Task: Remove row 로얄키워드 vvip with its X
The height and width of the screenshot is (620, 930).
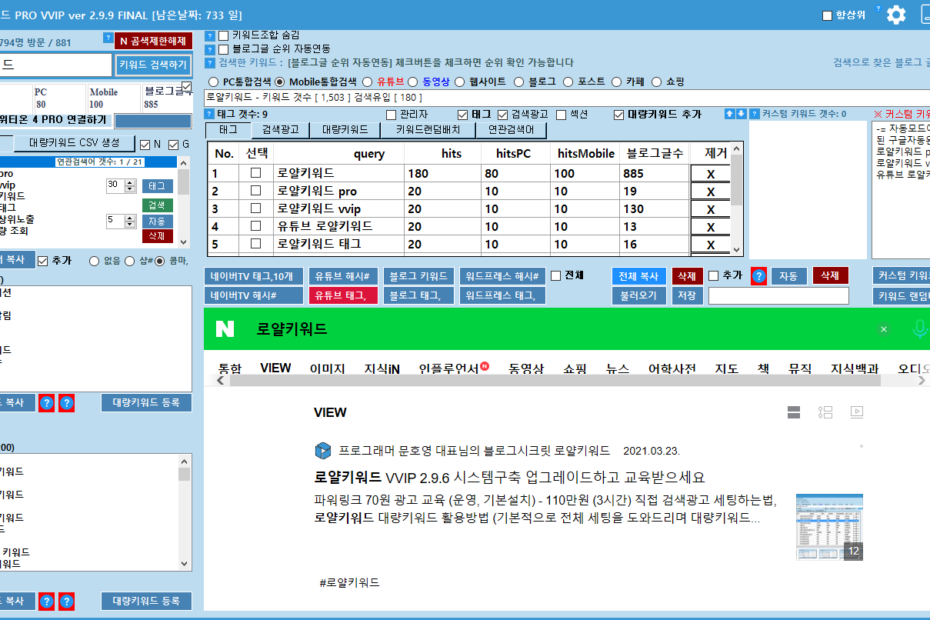Action: [711, 209]
